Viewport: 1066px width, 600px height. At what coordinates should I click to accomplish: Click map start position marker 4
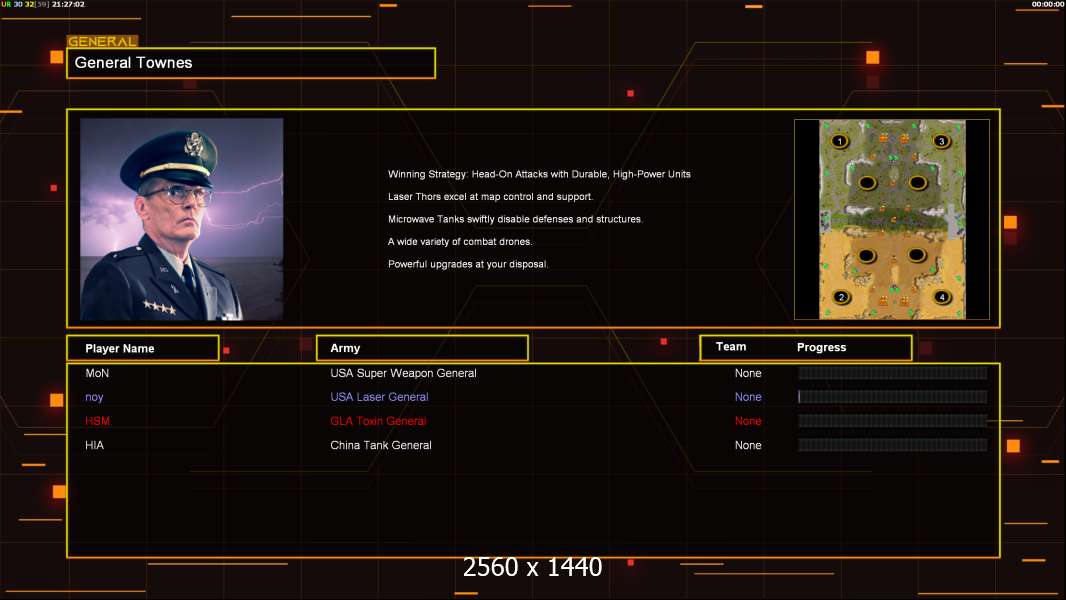point(942,297)
